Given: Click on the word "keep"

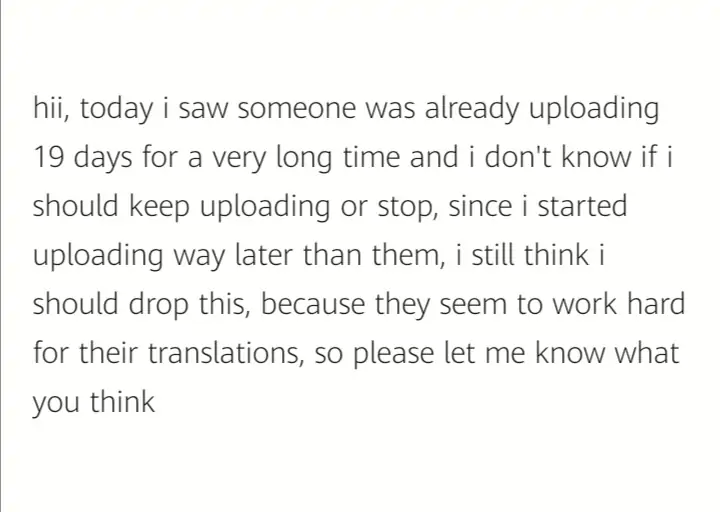Looking at the screenshot, I should [158, 207].
